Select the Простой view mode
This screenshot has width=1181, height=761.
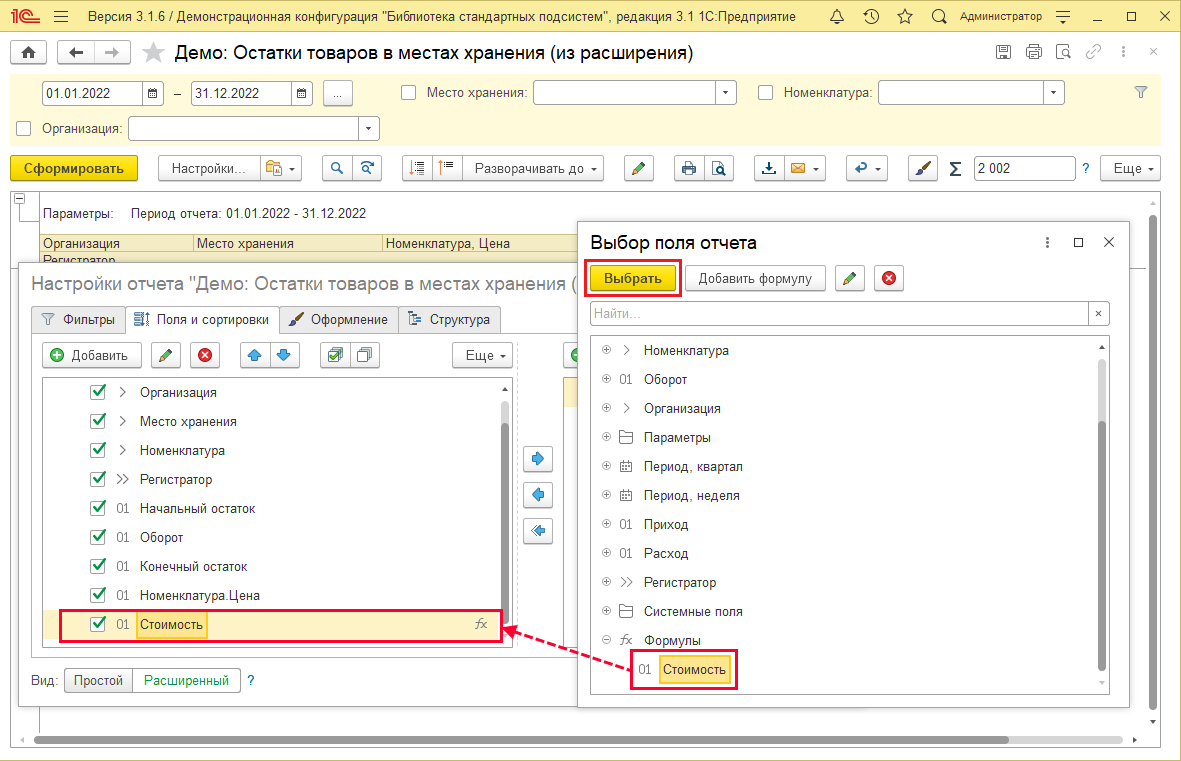99,680
